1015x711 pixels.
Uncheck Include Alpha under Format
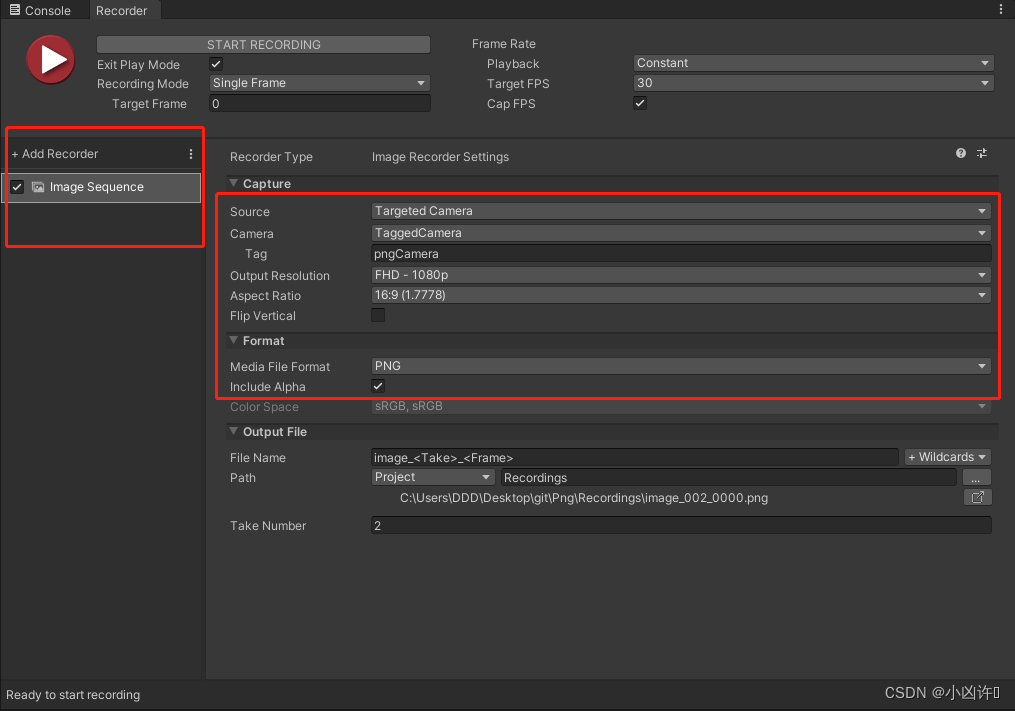pyautogui.click(x=377, y=386)
